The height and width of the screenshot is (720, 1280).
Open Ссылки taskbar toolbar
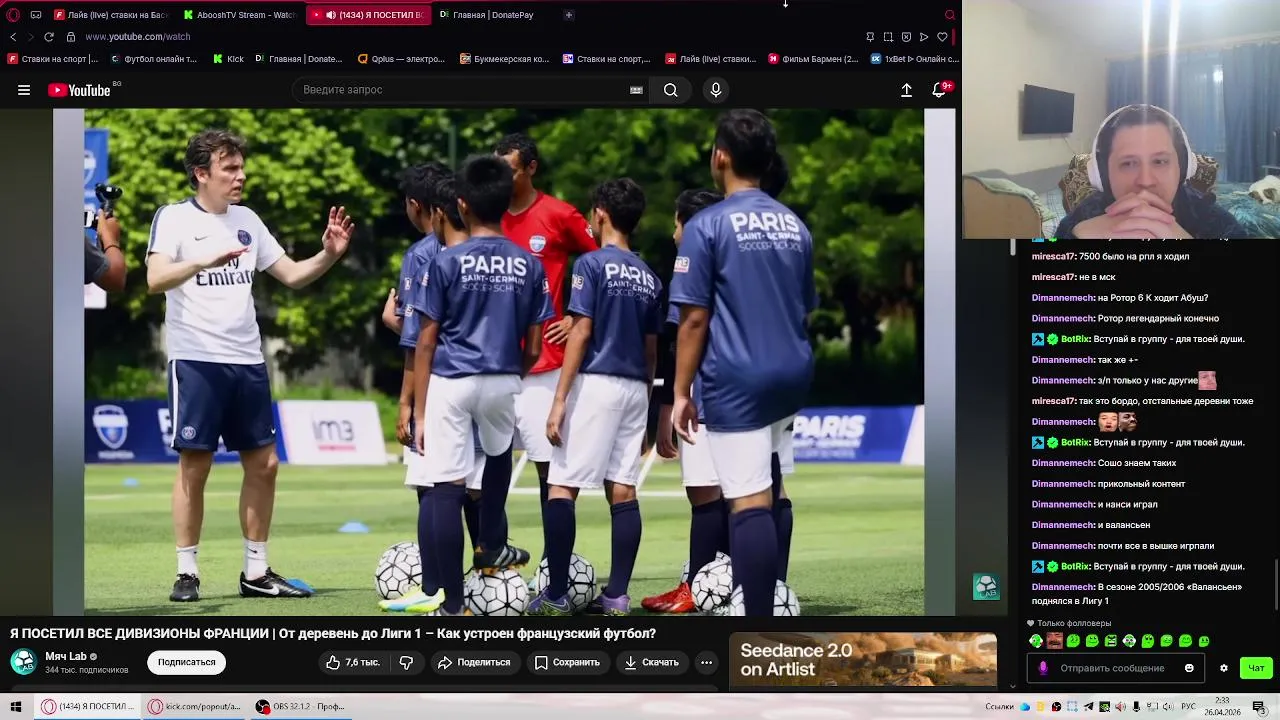pos(999,707)
